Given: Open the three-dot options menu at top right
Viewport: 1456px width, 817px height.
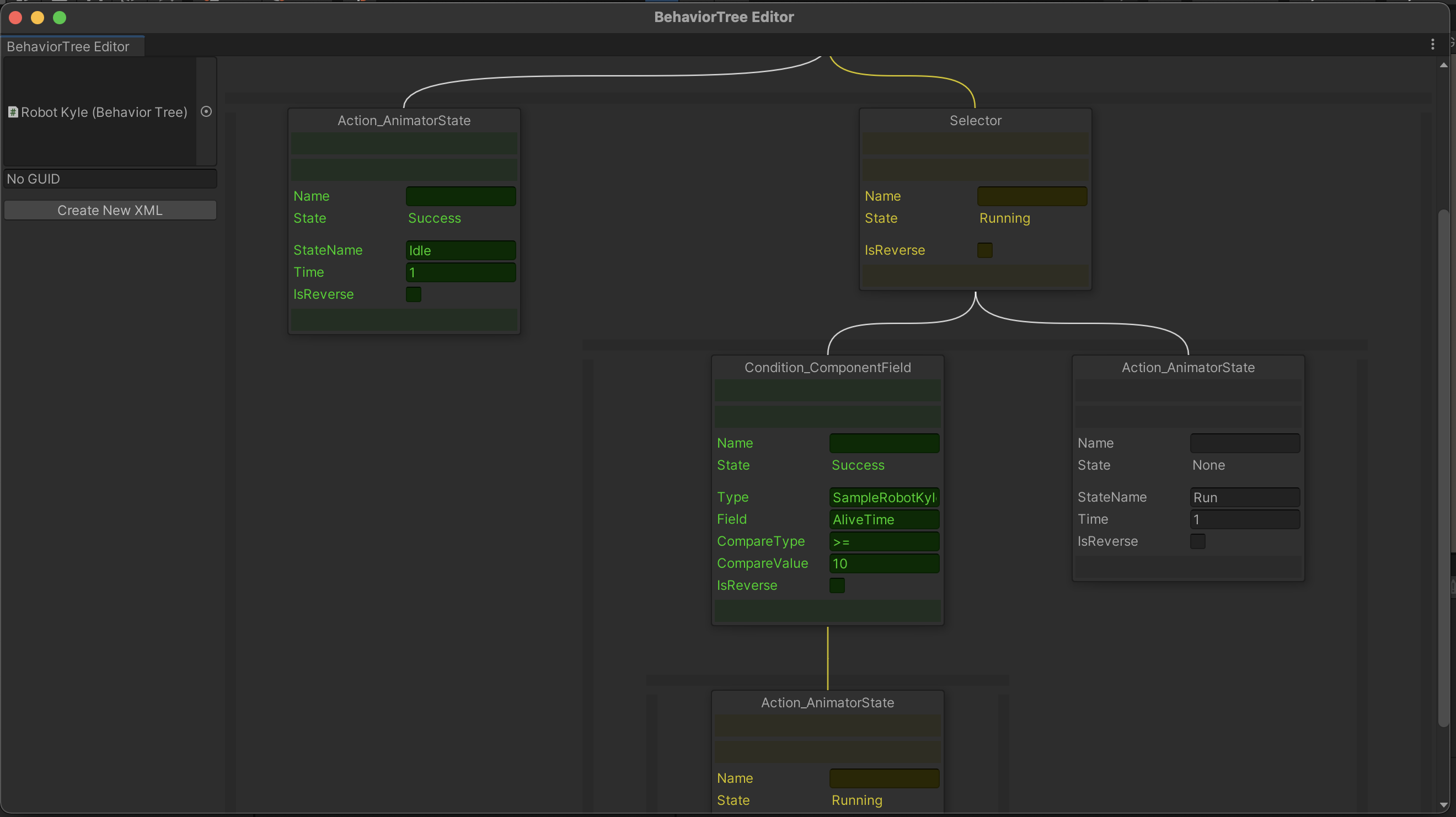Looking at the screenshot, I should pyautogui.click(x=1433, y=44).
